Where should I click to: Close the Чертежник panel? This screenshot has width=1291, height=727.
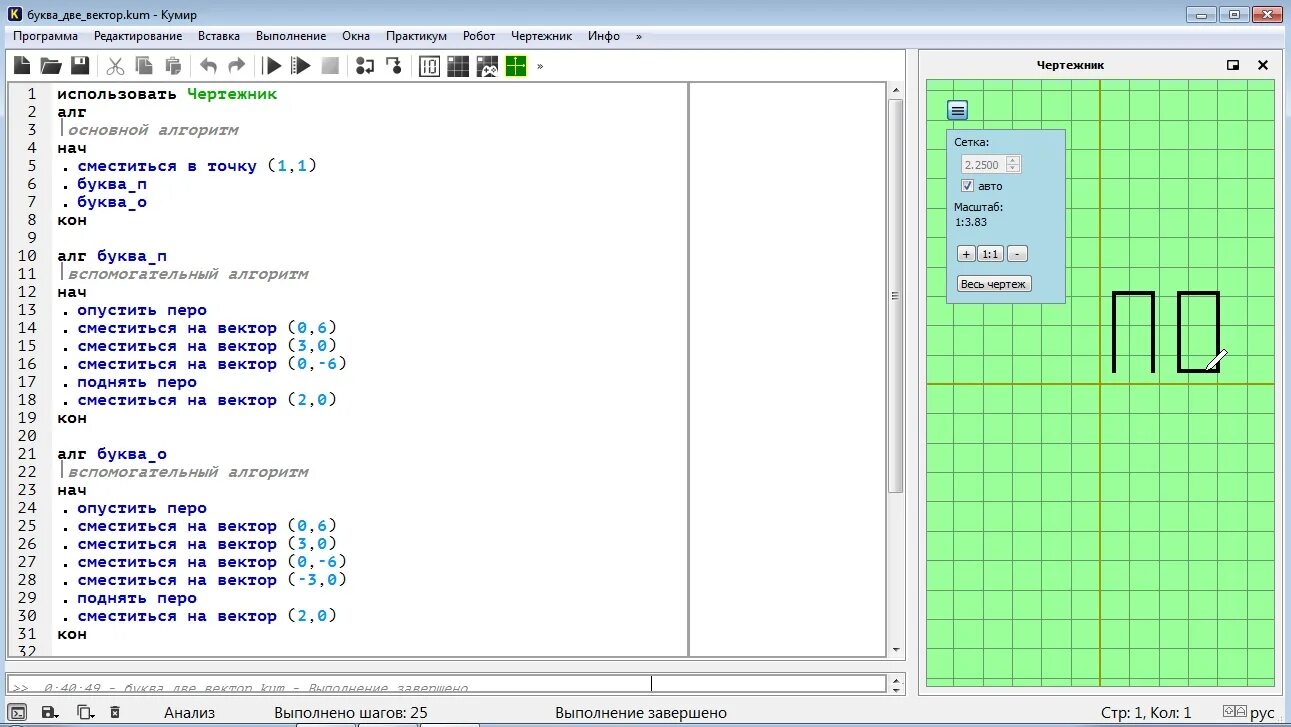click(x=1263, y=65)
